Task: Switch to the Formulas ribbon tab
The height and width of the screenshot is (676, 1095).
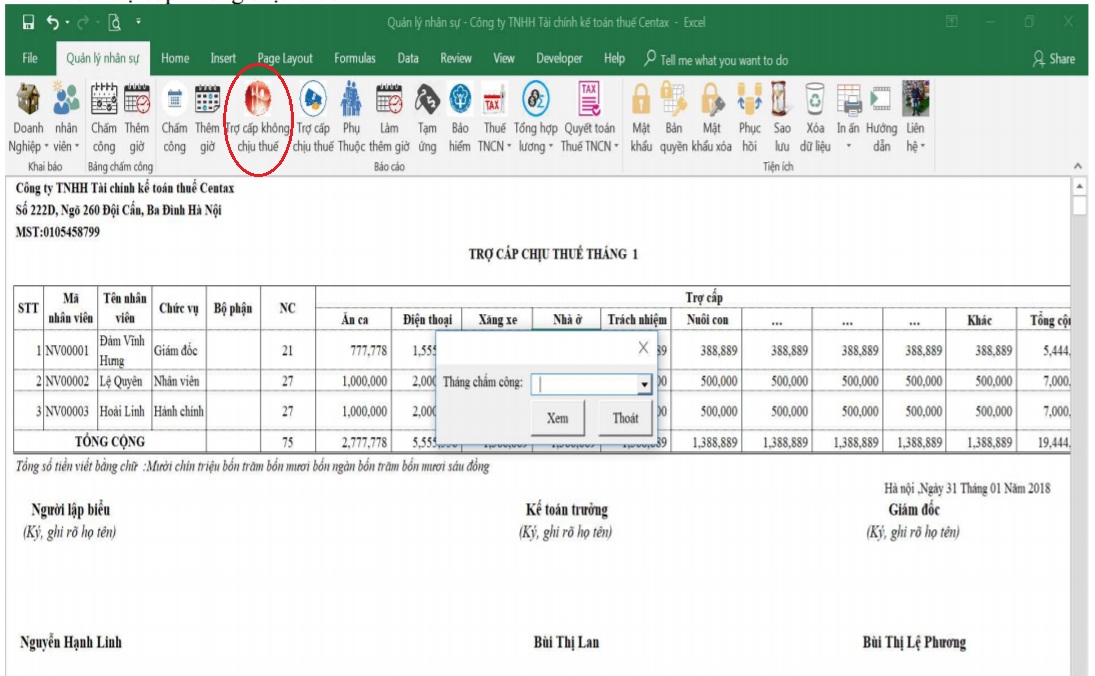Action: [x=355, y=59]
